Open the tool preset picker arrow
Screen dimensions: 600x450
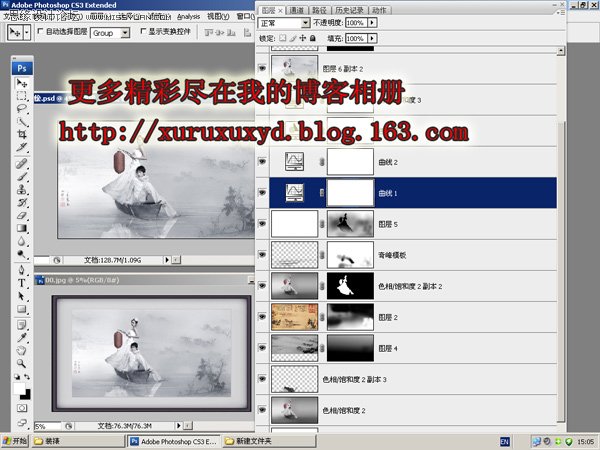(27, 33)
